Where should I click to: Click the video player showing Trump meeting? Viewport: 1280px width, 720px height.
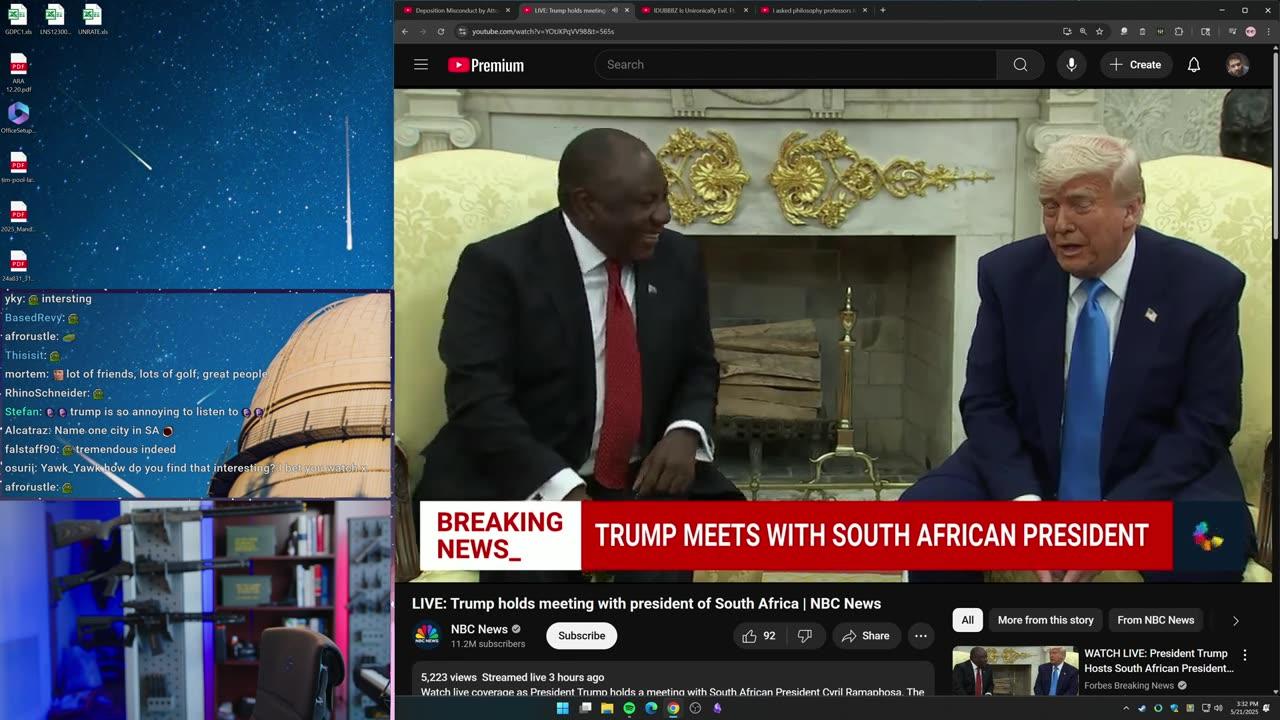pyautogui.click(x=833, y=335)
